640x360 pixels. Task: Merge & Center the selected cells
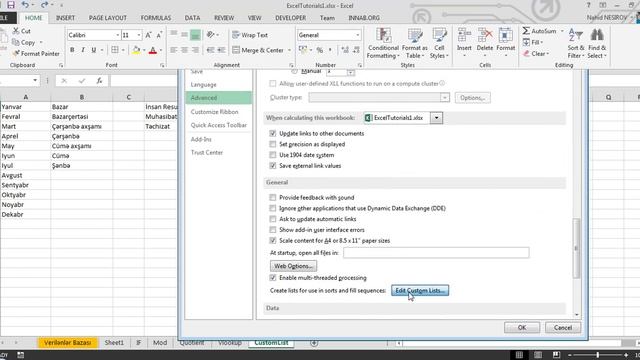click(x=258, y=50)
